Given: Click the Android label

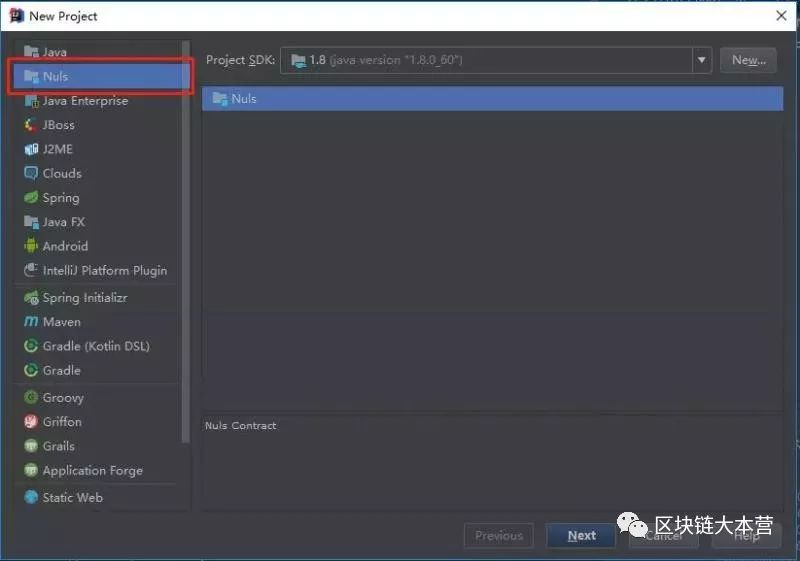Looking at the screenshot, I should click(x=65, y=246).
